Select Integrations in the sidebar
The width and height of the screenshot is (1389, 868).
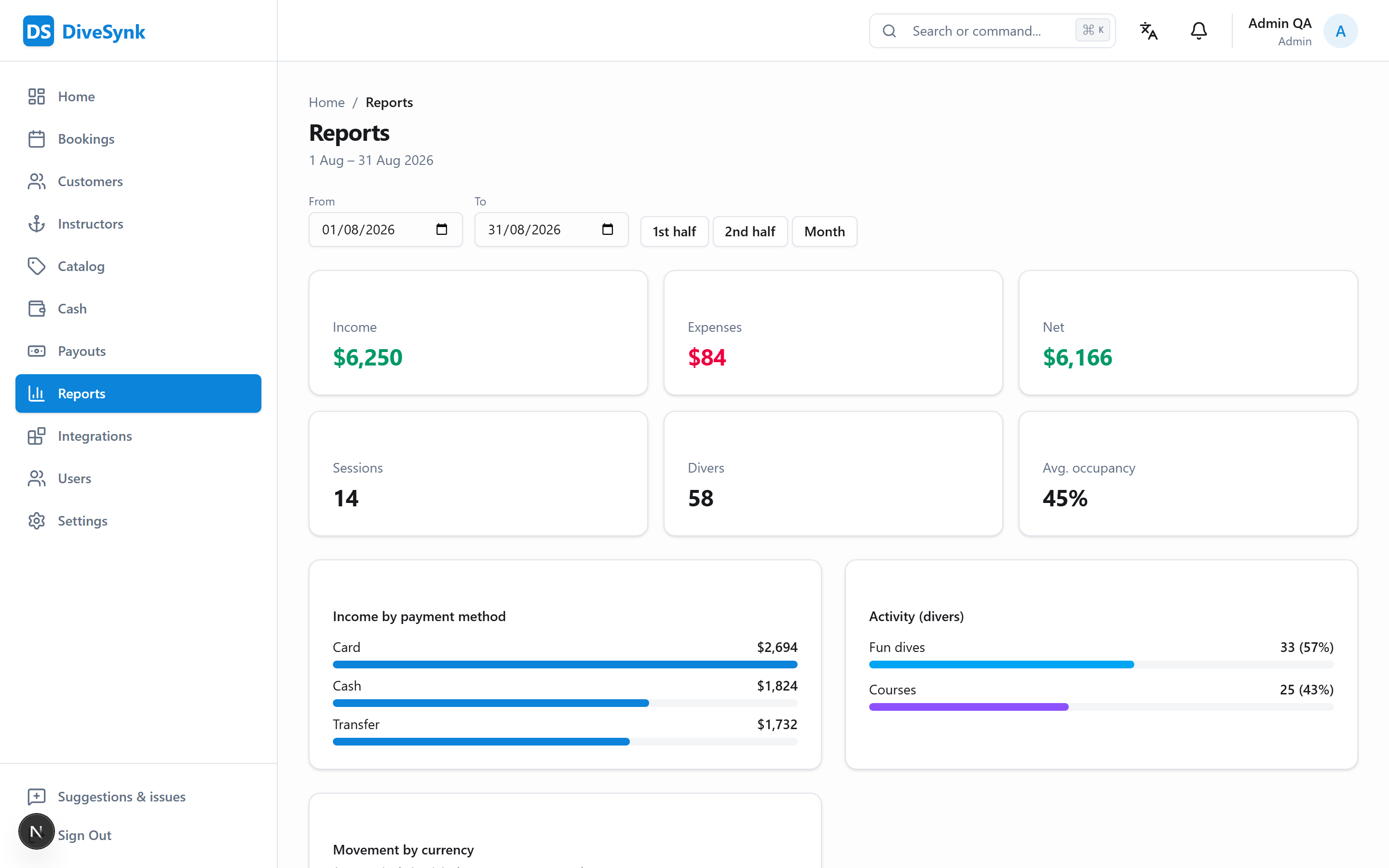tap(138, 436)
